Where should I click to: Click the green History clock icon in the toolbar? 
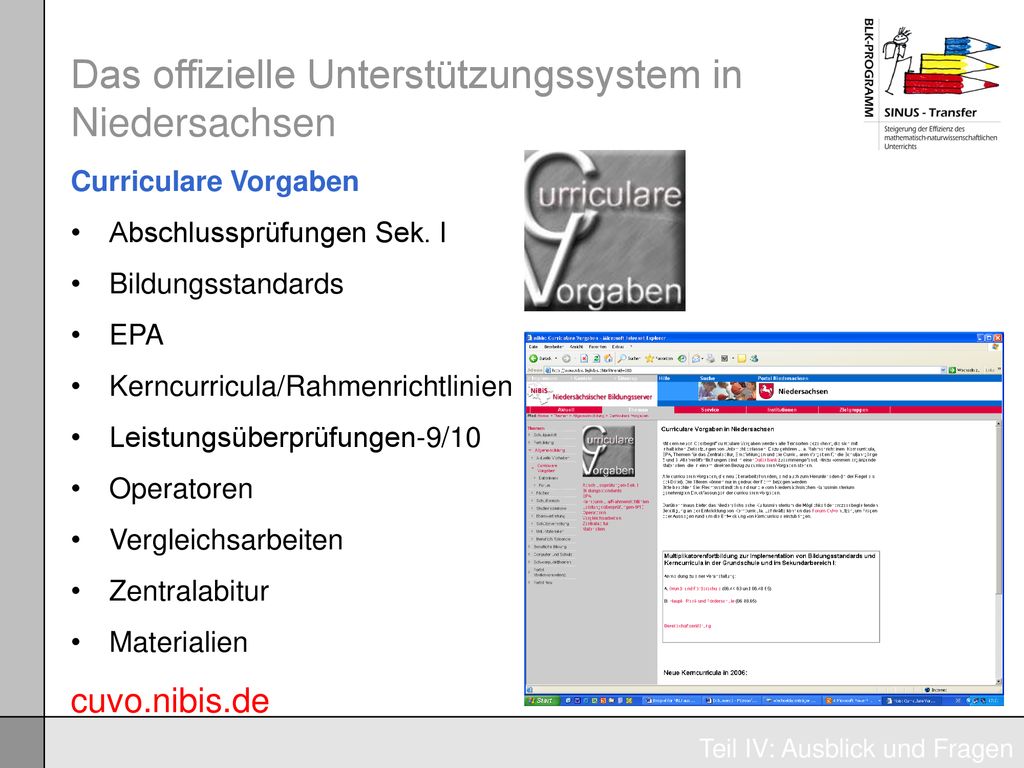coord(682,359)
